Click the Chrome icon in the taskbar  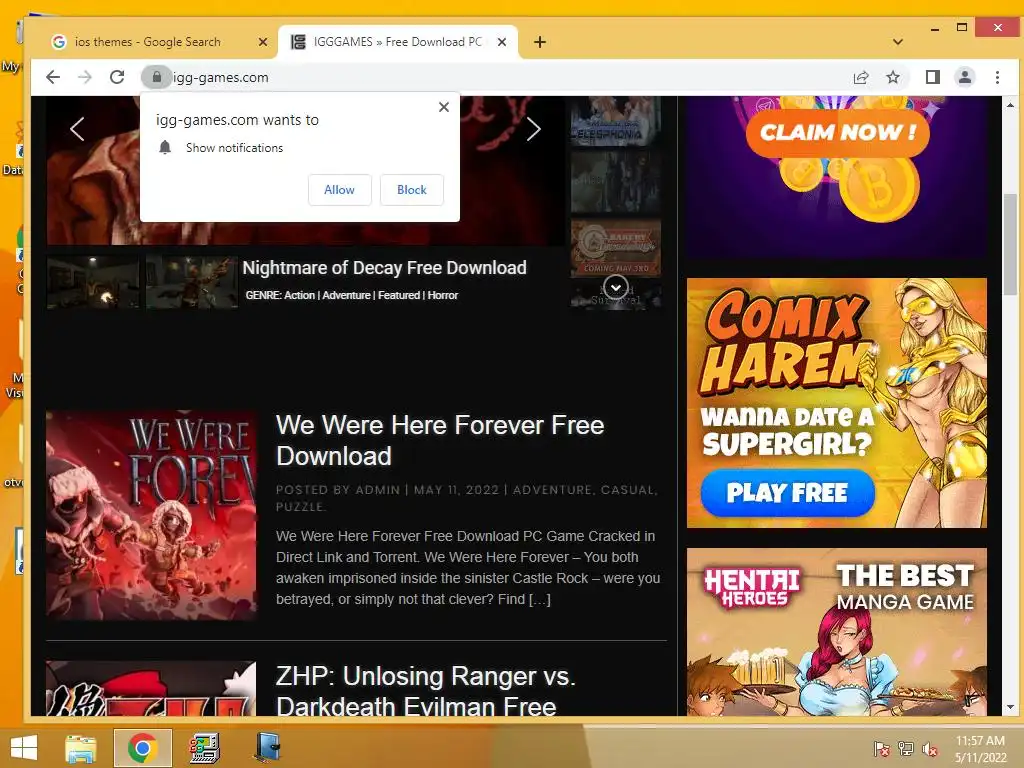pos(142,748)
